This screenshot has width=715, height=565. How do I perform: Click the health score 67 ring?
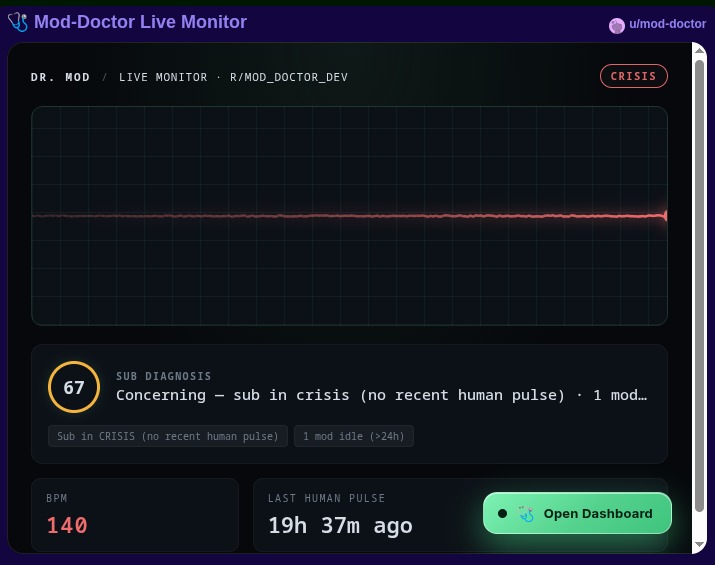74,387
